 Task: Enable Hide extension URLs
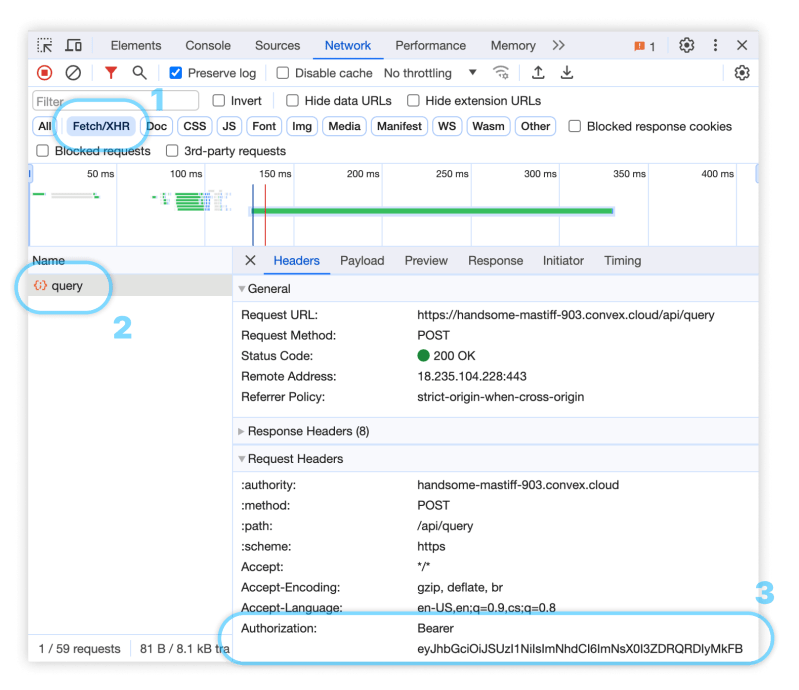pos(413,100)
